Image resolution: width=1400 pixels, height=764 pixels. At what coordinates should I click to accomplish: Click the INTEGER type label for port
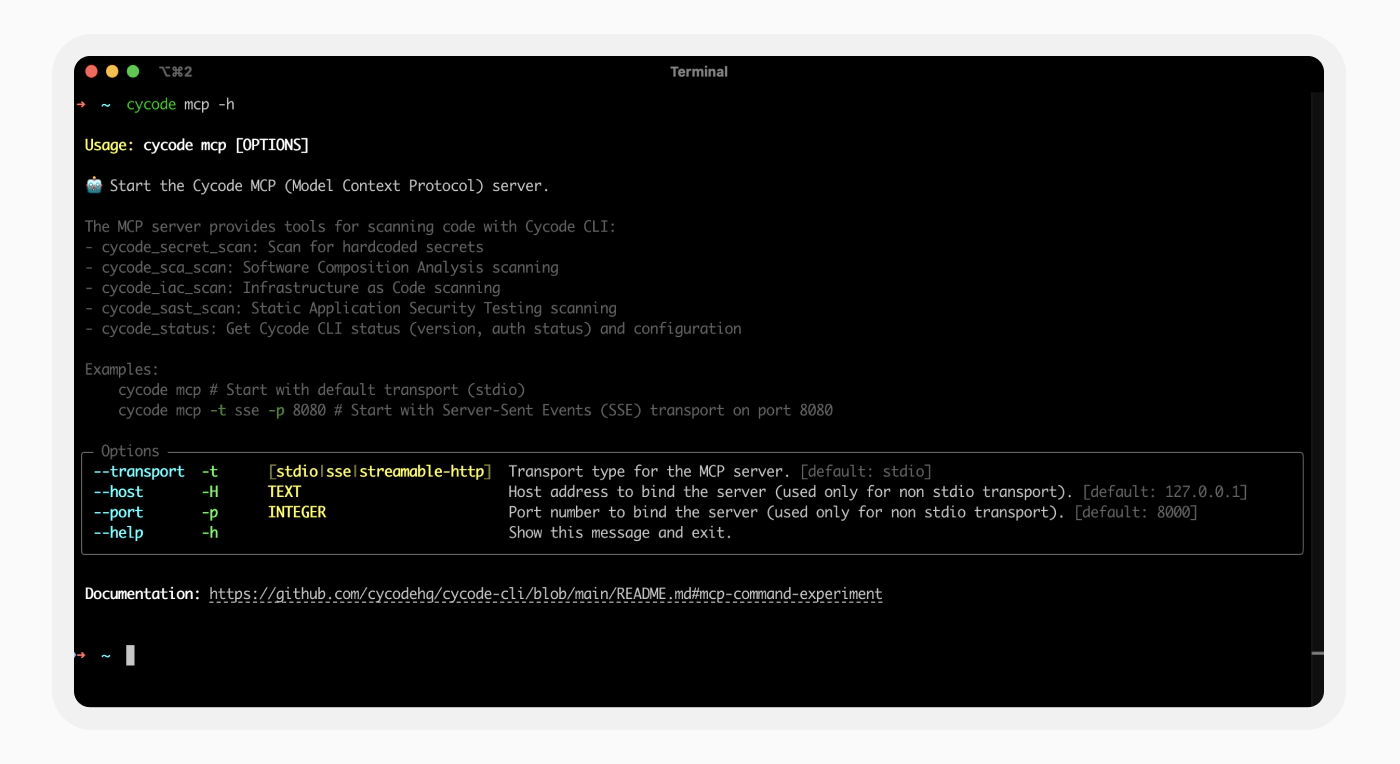[297, 512]
